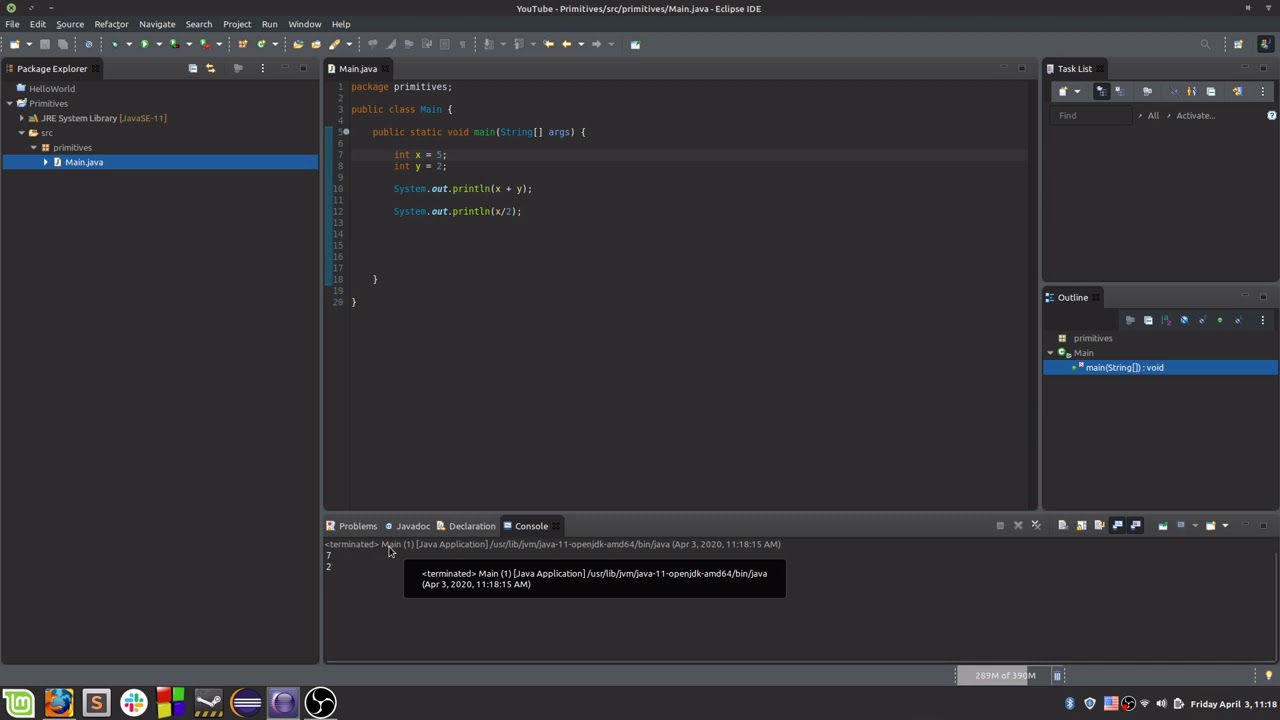This screenshot has width=1280, height=720.
Task: Select HelloWorld project in Package Explorer
Action: tap(52, 89)
